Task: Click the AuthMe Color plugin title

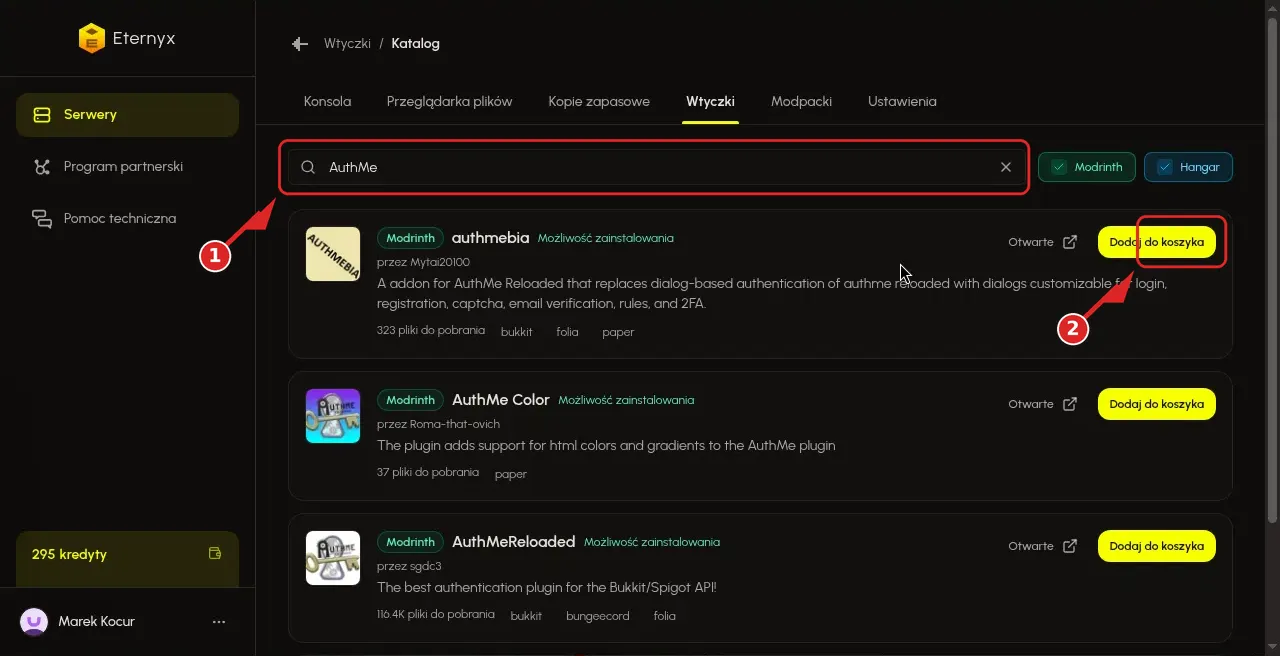Action: (501, 400)
